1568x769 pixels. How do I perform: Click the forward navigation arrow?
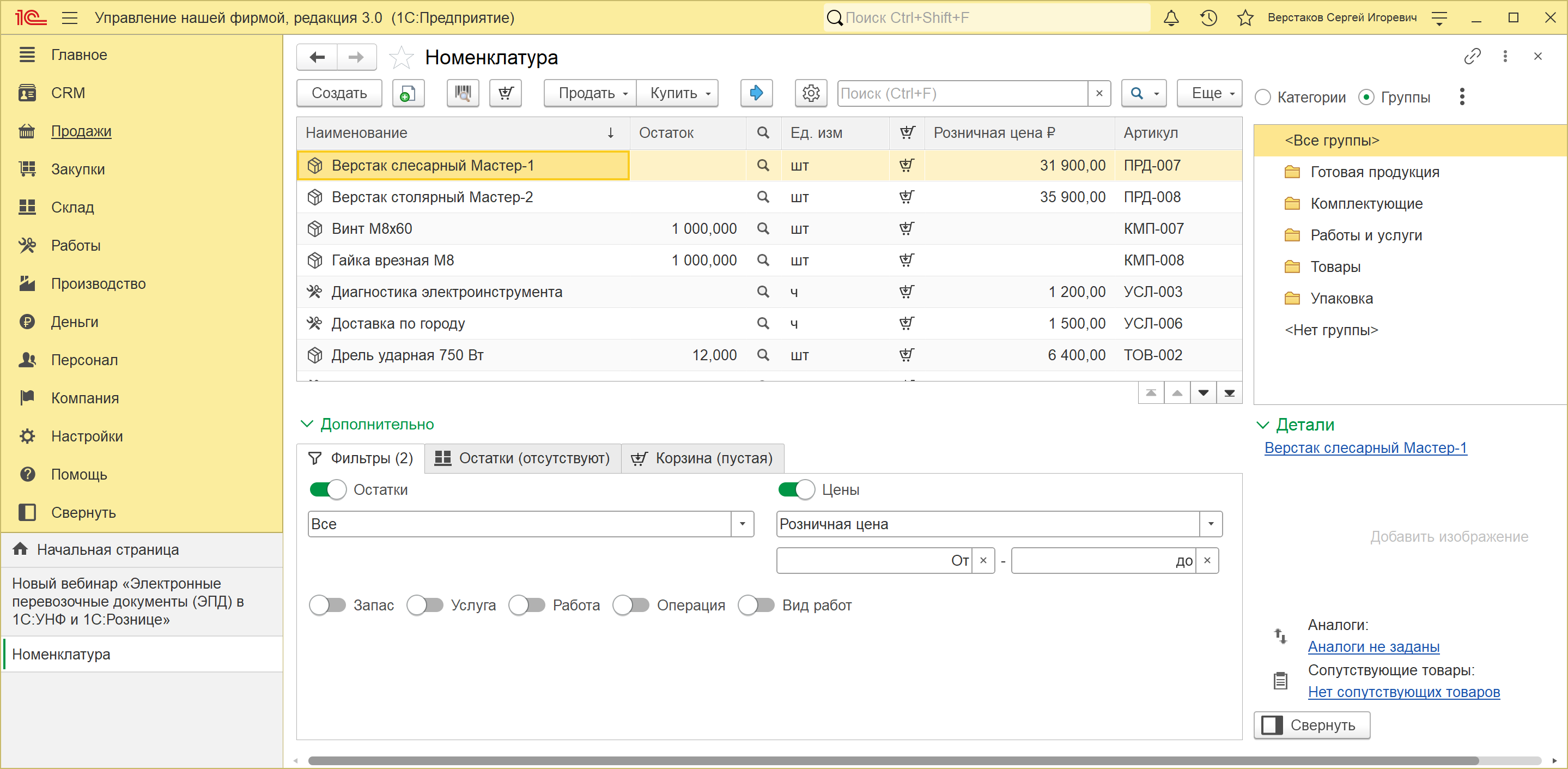point(356,57)
